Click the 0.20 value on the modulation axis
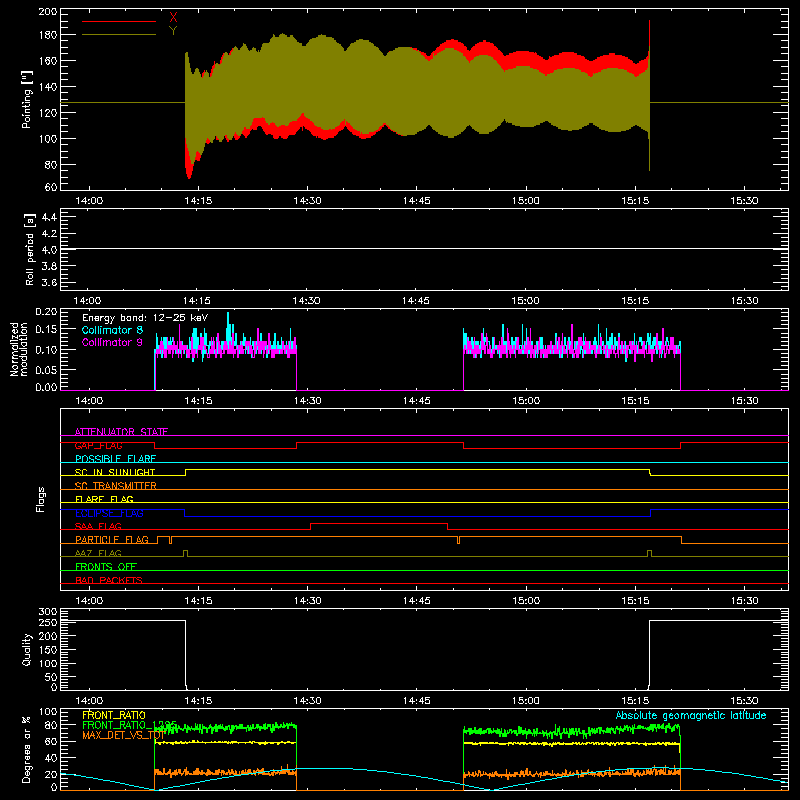The width and height of the screenshot is (800, 800). pyautogui.click(x=46, y=312)
